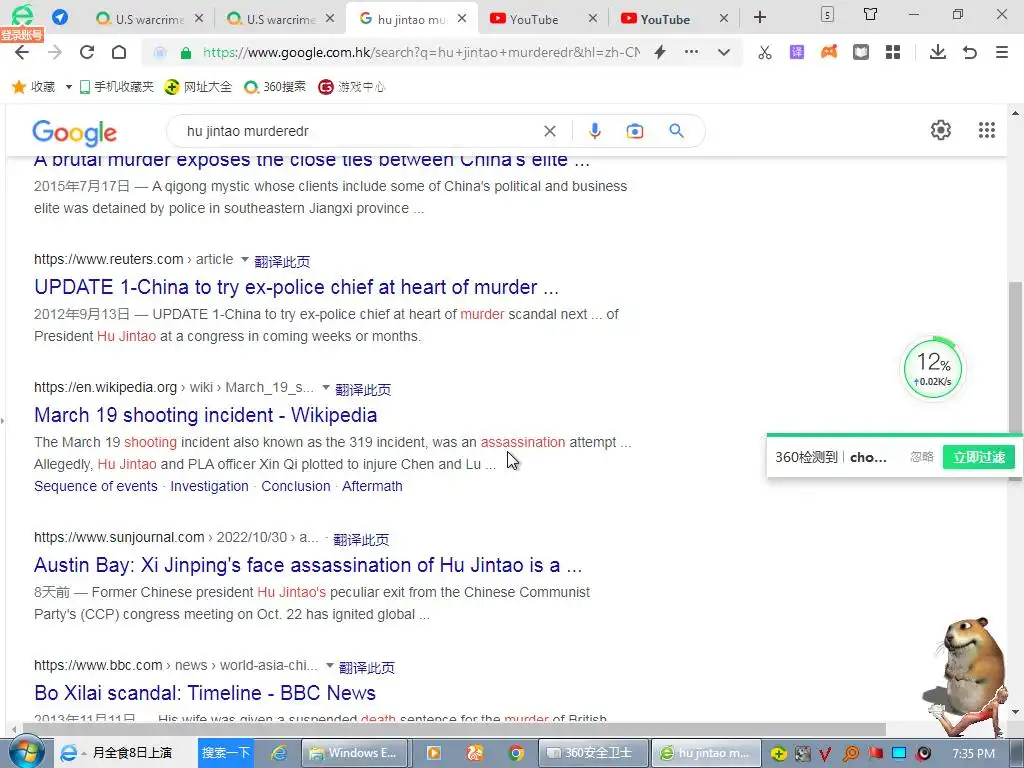Open the browser downloads icon
The height and width of the screenshot is (768, 1024).
click(938, 52)
